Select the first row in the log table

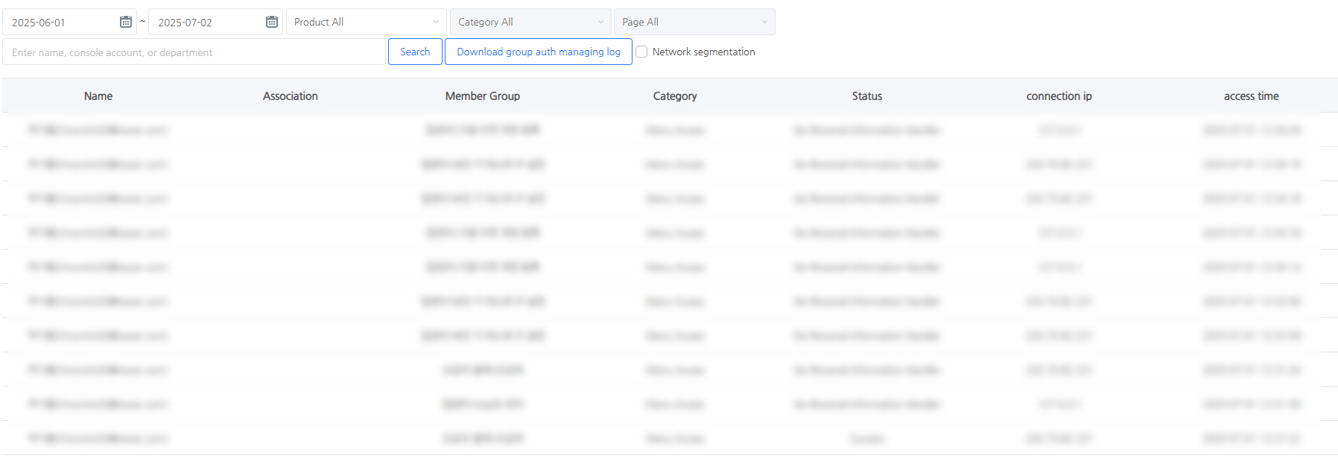click(x=668, y=130)
